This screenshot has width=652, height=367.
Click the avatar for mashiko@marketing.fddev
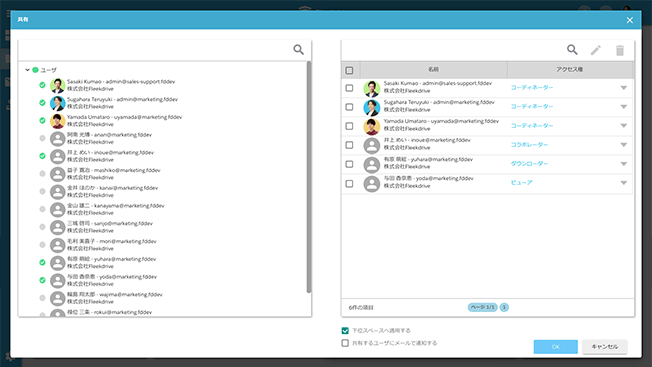tap(57, 174)
